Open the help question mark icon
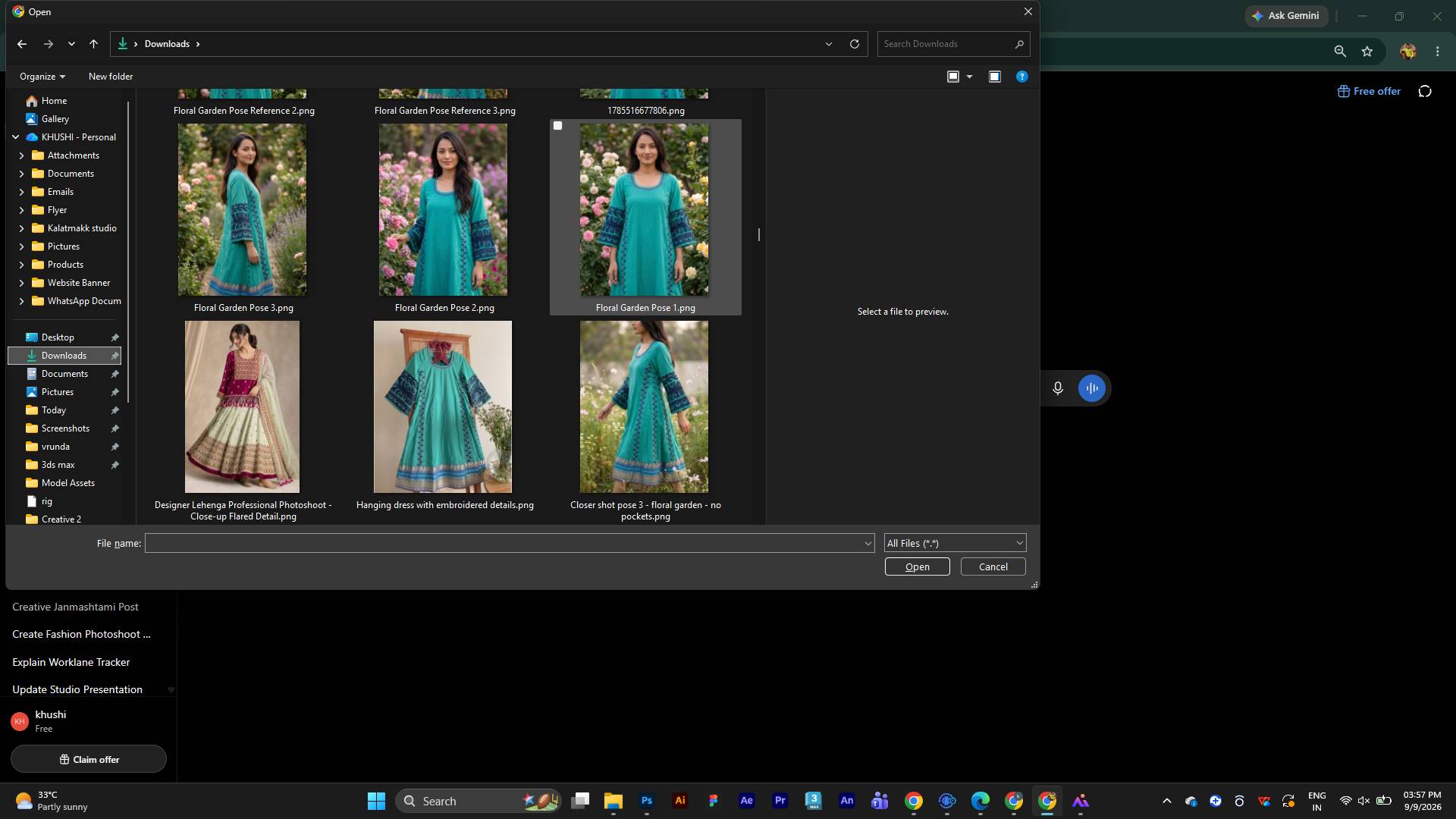The image size is (1456, 819). coord(1022,77)
